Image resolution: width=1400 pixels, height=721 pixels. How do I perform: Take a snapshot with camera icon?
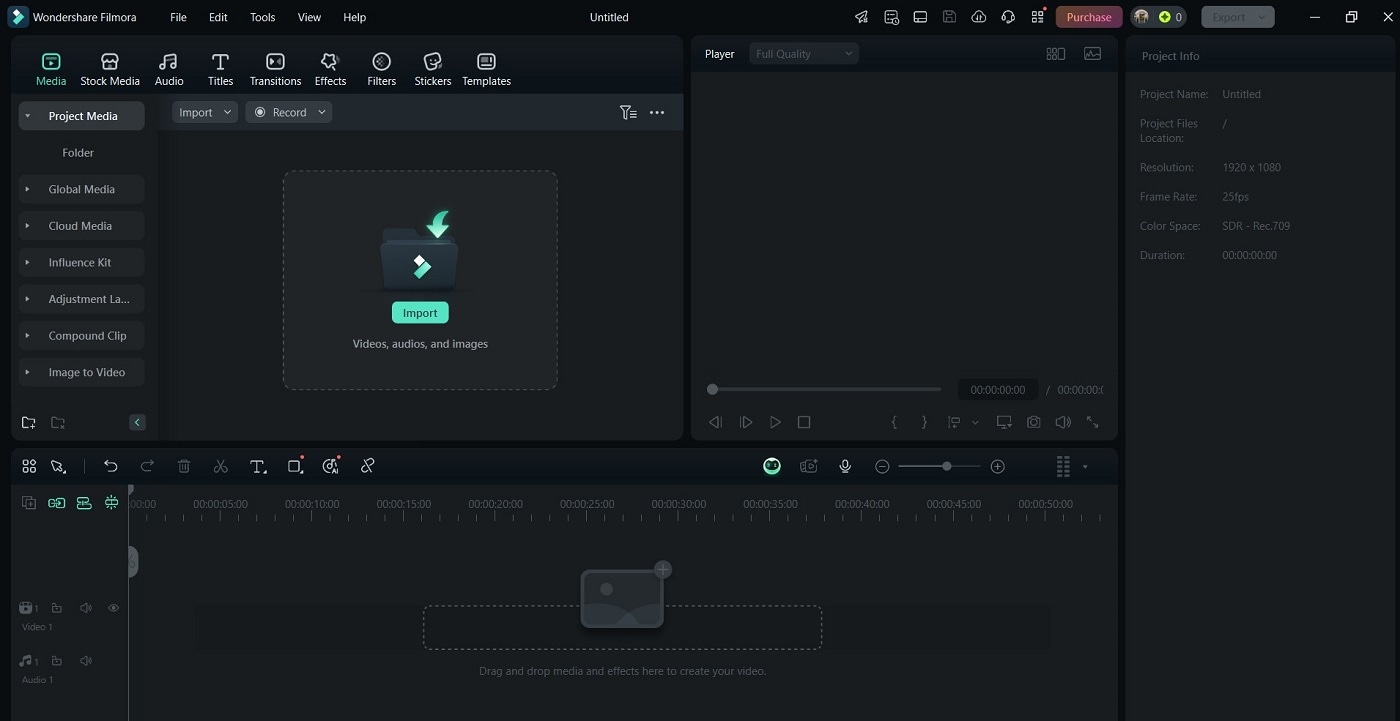click(1033, 422)
